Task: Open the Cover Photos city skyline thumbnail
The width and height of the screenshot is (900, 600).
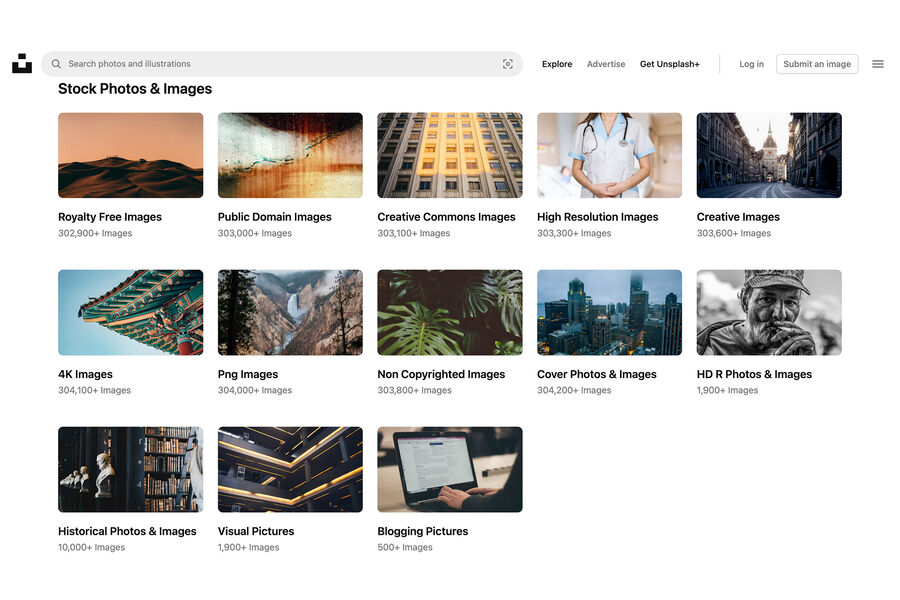Action: click(610, 312)
